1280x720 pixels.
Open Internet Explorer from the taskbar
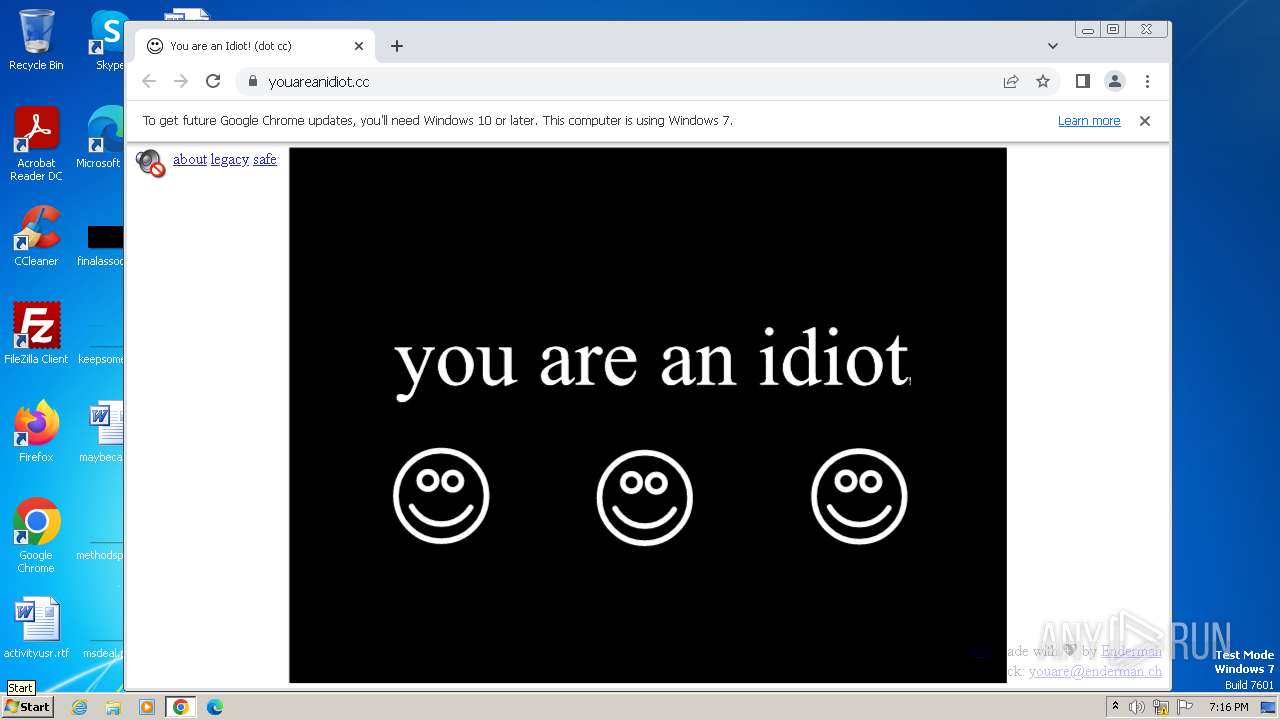click(x=79, y=707)
